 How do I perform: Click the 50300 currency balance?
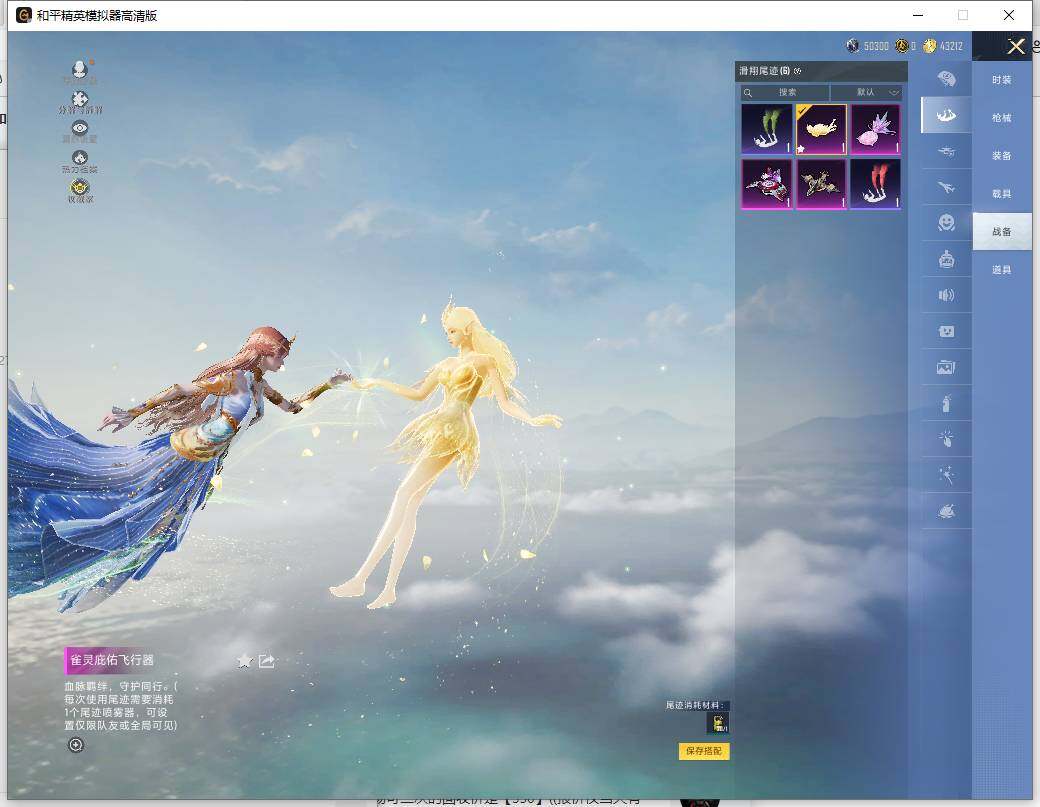pyautogui.click(x=876, y=46)
